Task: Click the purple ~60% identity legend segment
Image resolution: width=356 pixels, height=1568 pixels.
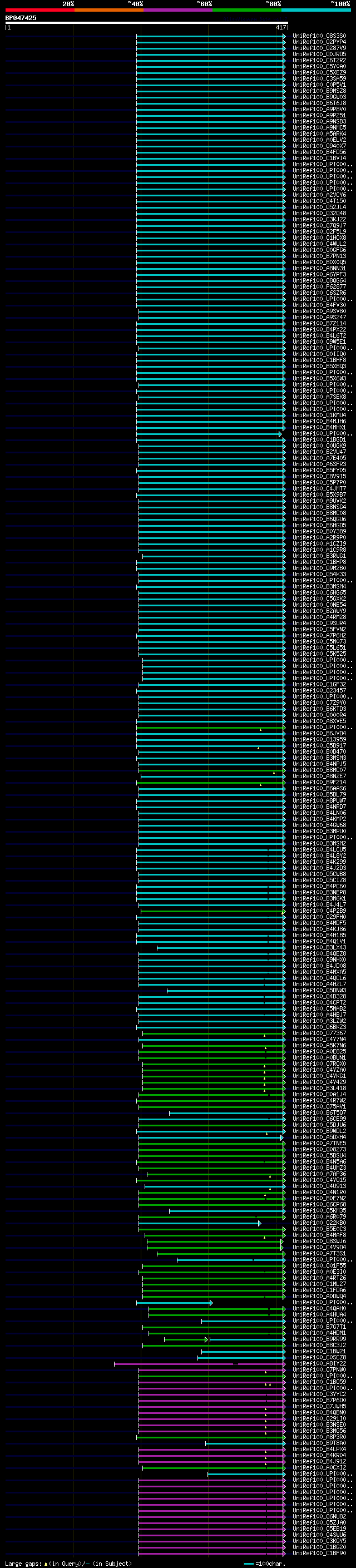Action: point(177,10)
